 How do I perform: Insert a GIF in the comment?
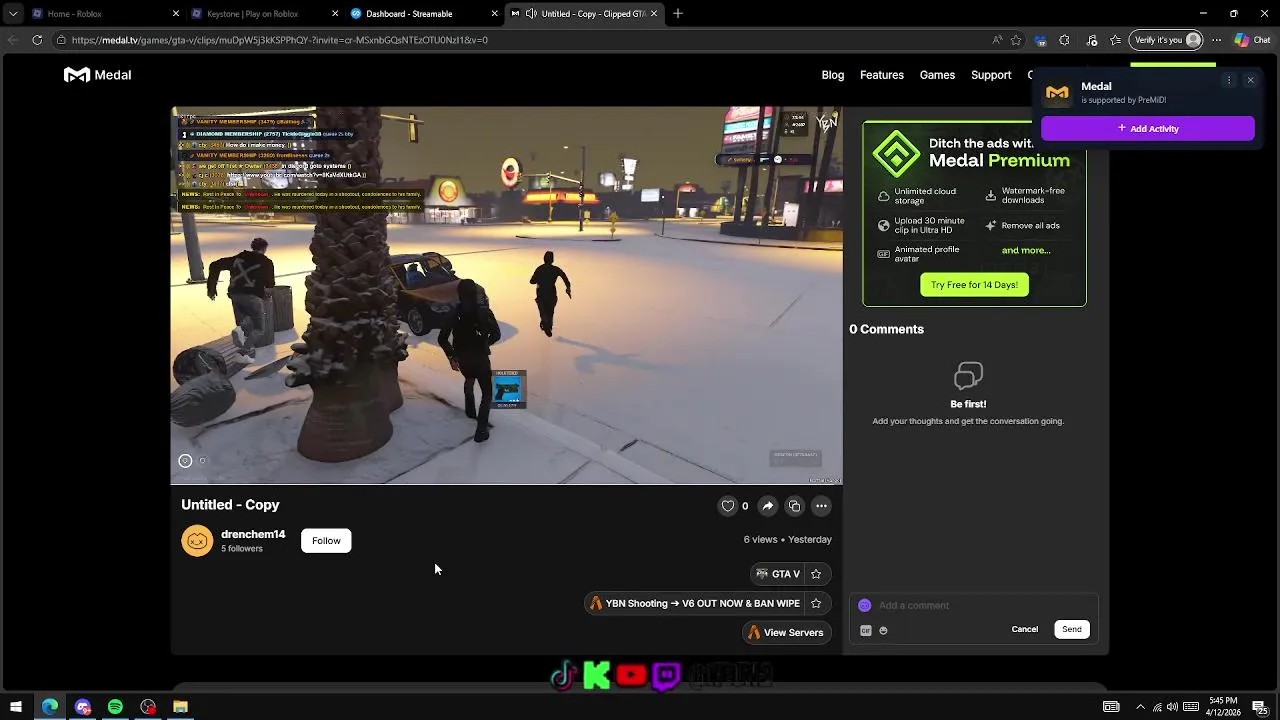point(866,631)
